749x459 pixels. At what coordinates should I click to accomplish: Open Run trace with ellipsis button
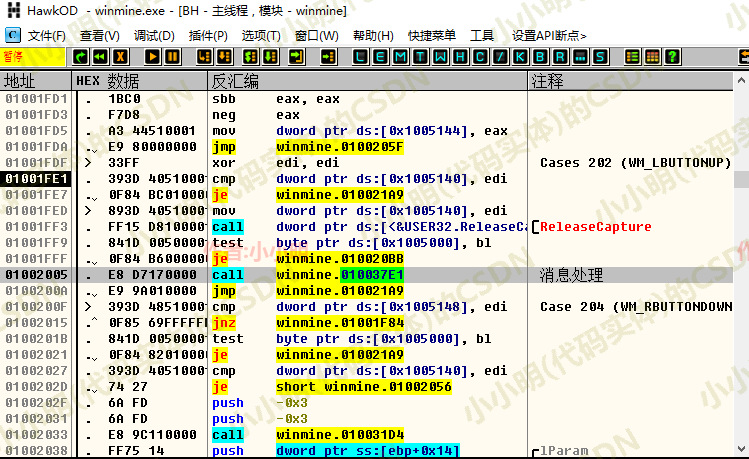[x=580, y=57]
